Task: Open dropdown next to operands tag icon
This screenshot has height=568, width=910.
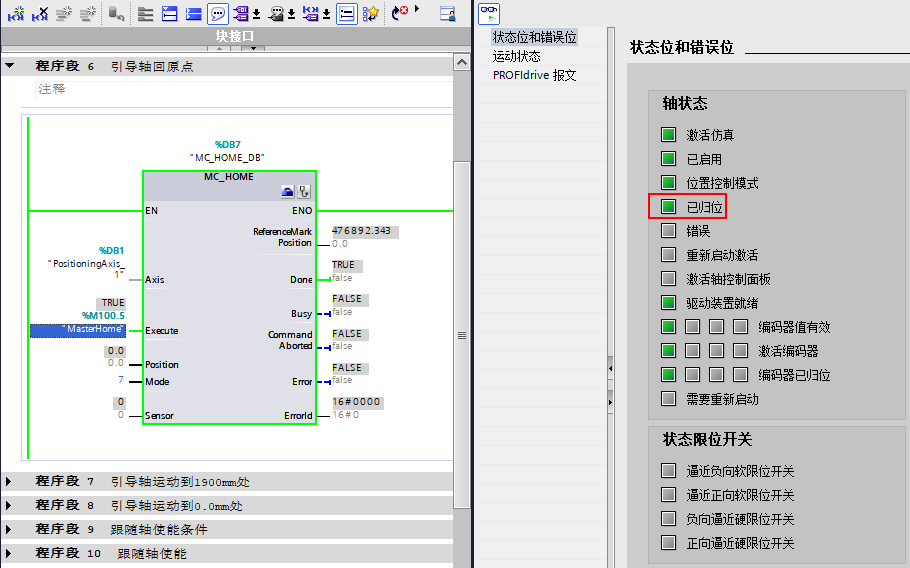Action: (x=256, y=14)
